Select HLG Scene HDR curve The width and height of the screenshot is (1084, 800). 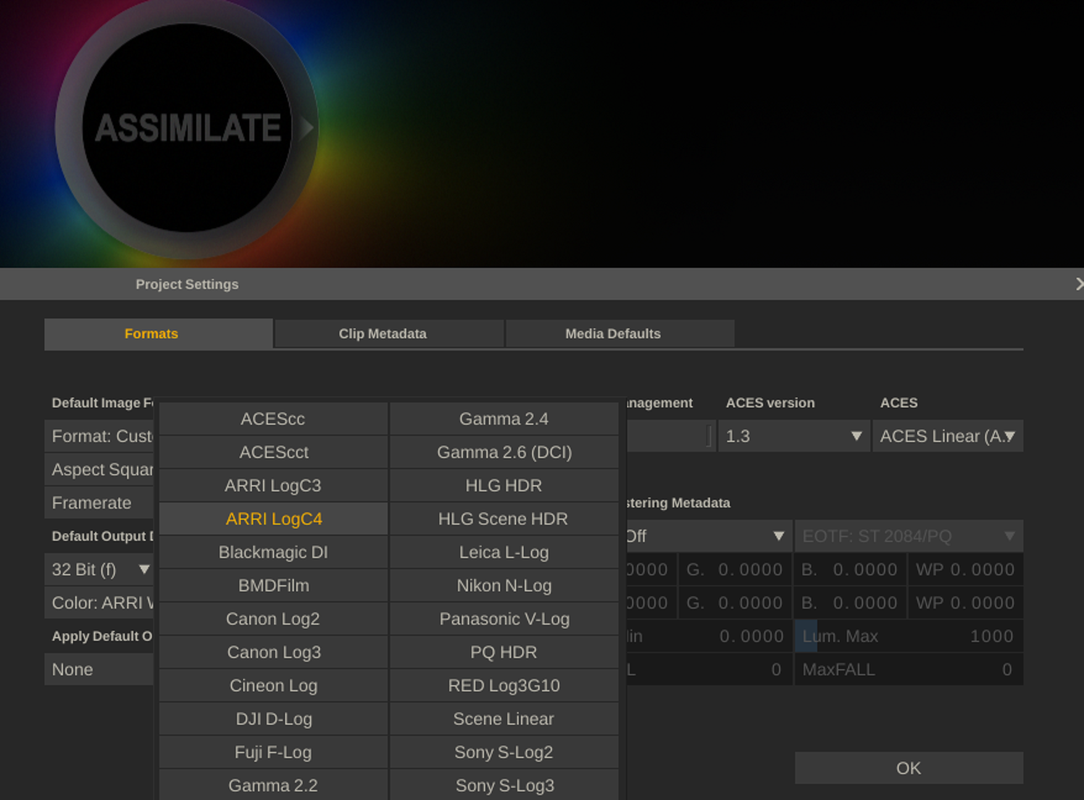click(504, 519)
